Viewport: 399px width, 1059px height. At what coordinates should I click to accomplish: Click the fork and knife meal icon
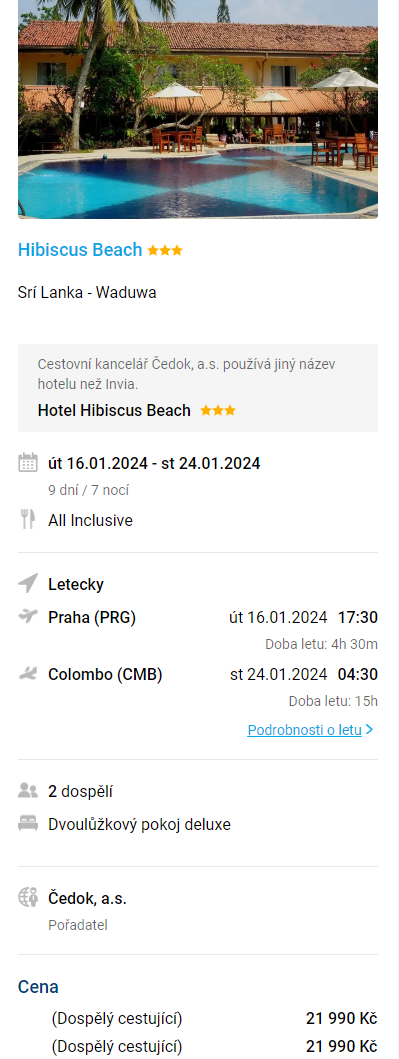click(28, 519)
